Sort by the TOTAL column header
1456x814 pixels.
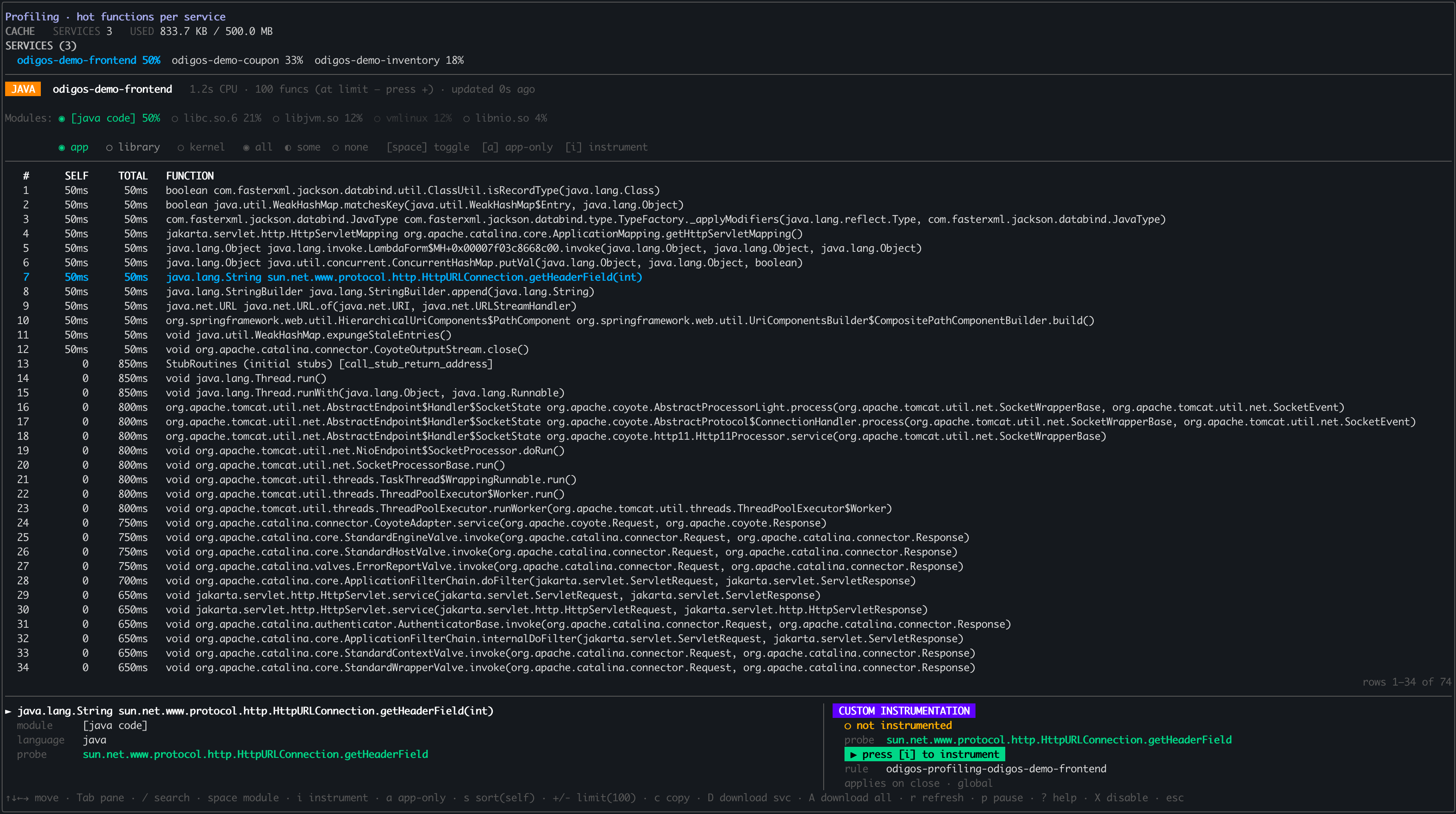[x=133, y=176]
